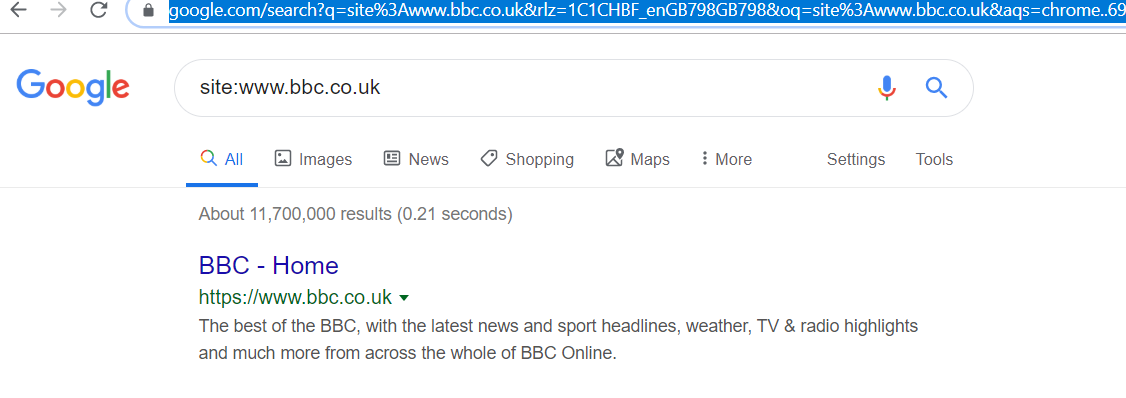Open the Images results tab
This screenshot has height=398, width=1126.
tap(313, 159)
